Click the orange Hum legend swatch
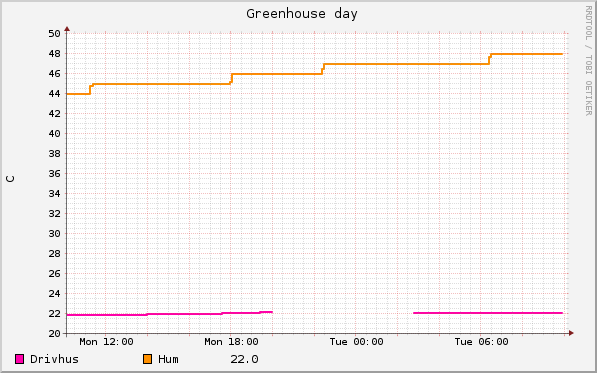This screenshot has height=373, width=597. click(x=147, y=359)
